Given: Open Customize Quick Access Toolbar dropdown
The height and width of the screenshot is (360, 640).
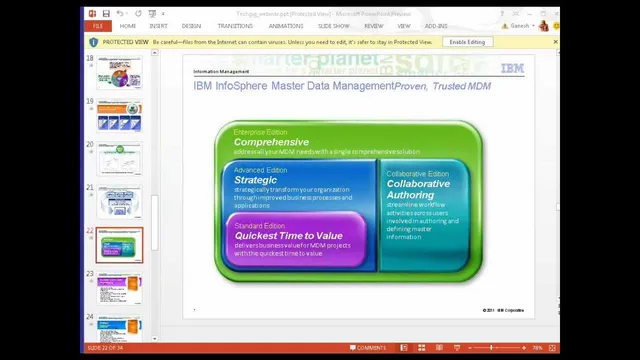Looking at the screenshot, I should click(163, 14).
